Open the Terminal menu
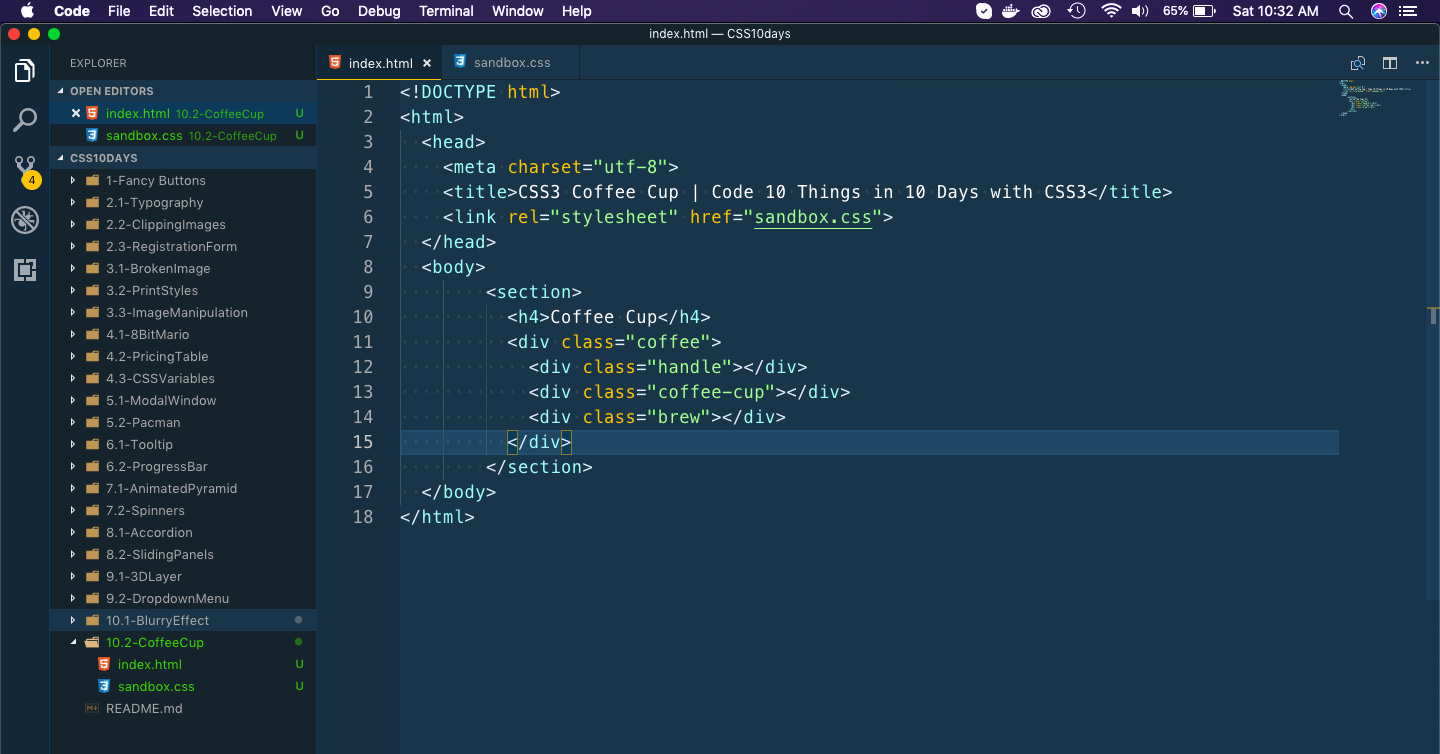1440x754 pixels. click(x=446, y=11)
